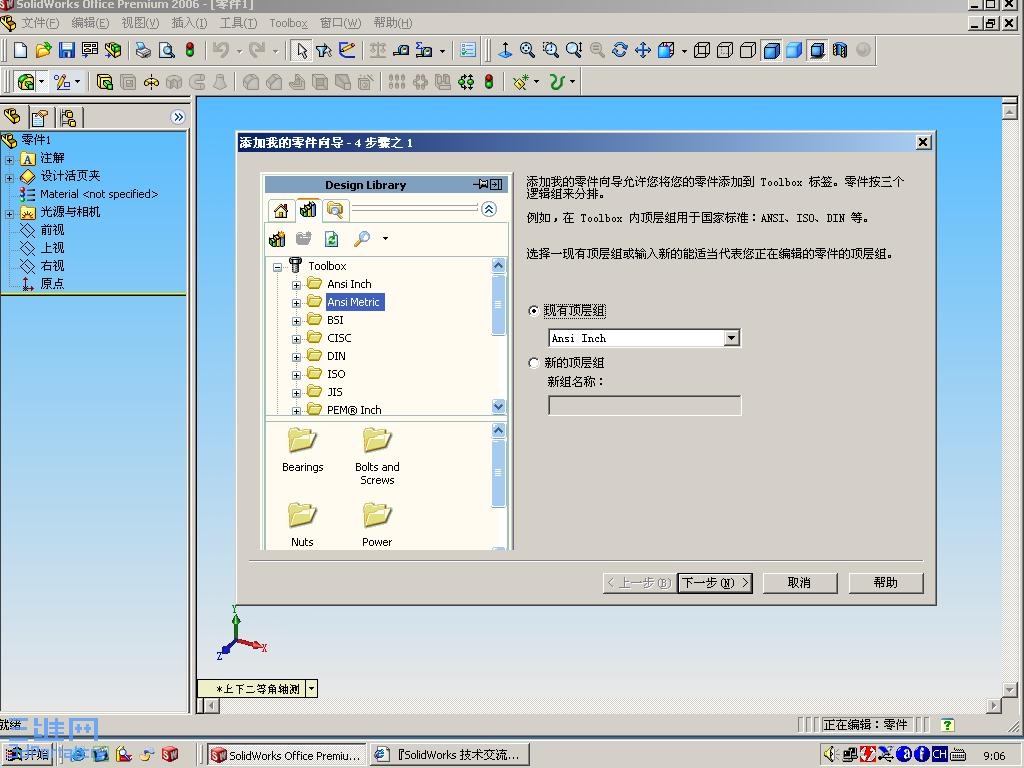The image size is (1024, 768).
Task: Expand the BSI folder node
Action: tap(296, 321)
